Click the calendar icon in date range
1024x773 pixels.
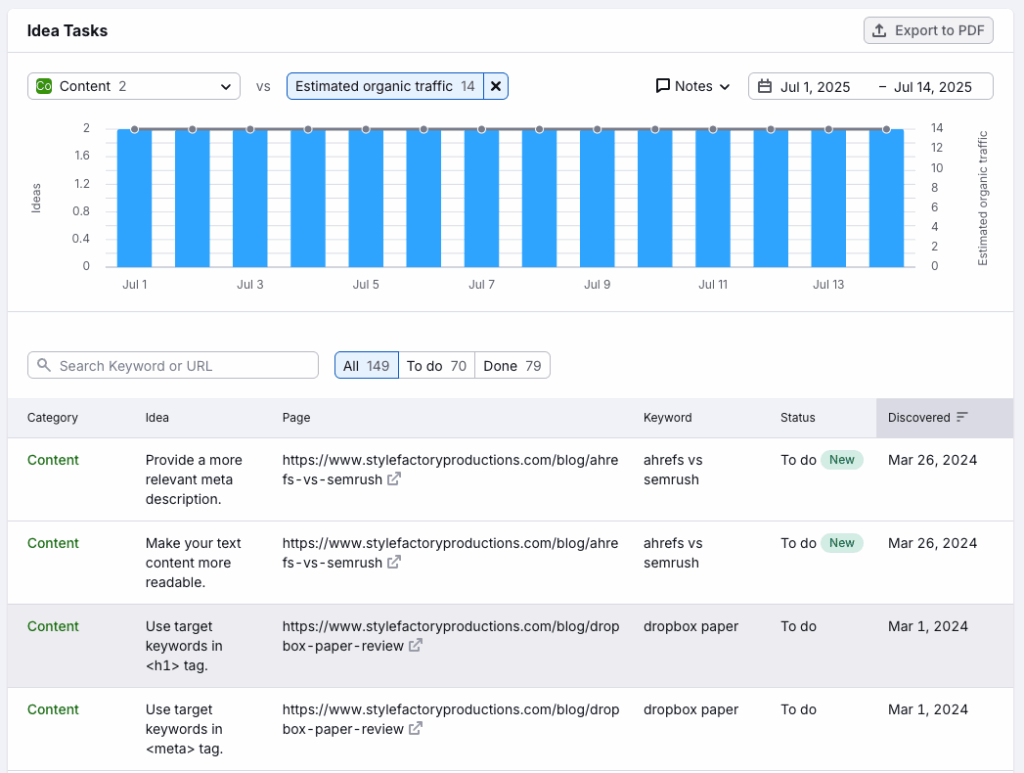pyautogui.click(x=765, y=86)
